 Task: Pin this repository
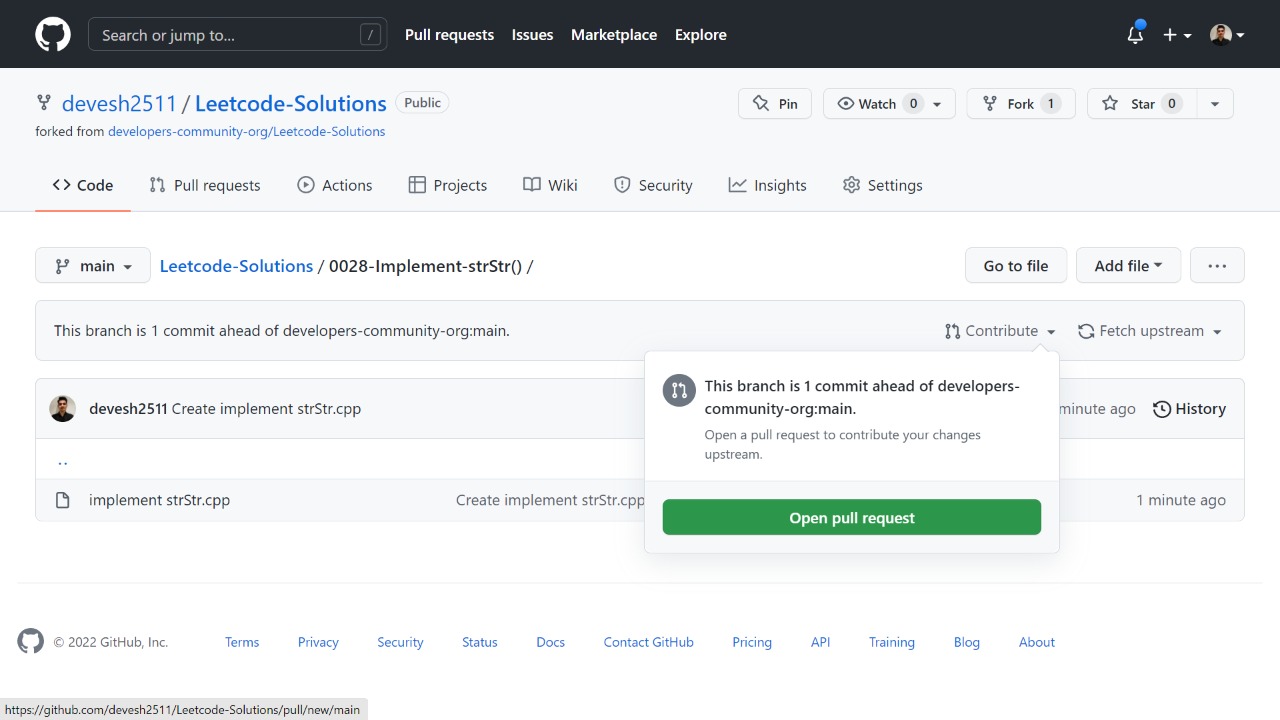[775, 104]
